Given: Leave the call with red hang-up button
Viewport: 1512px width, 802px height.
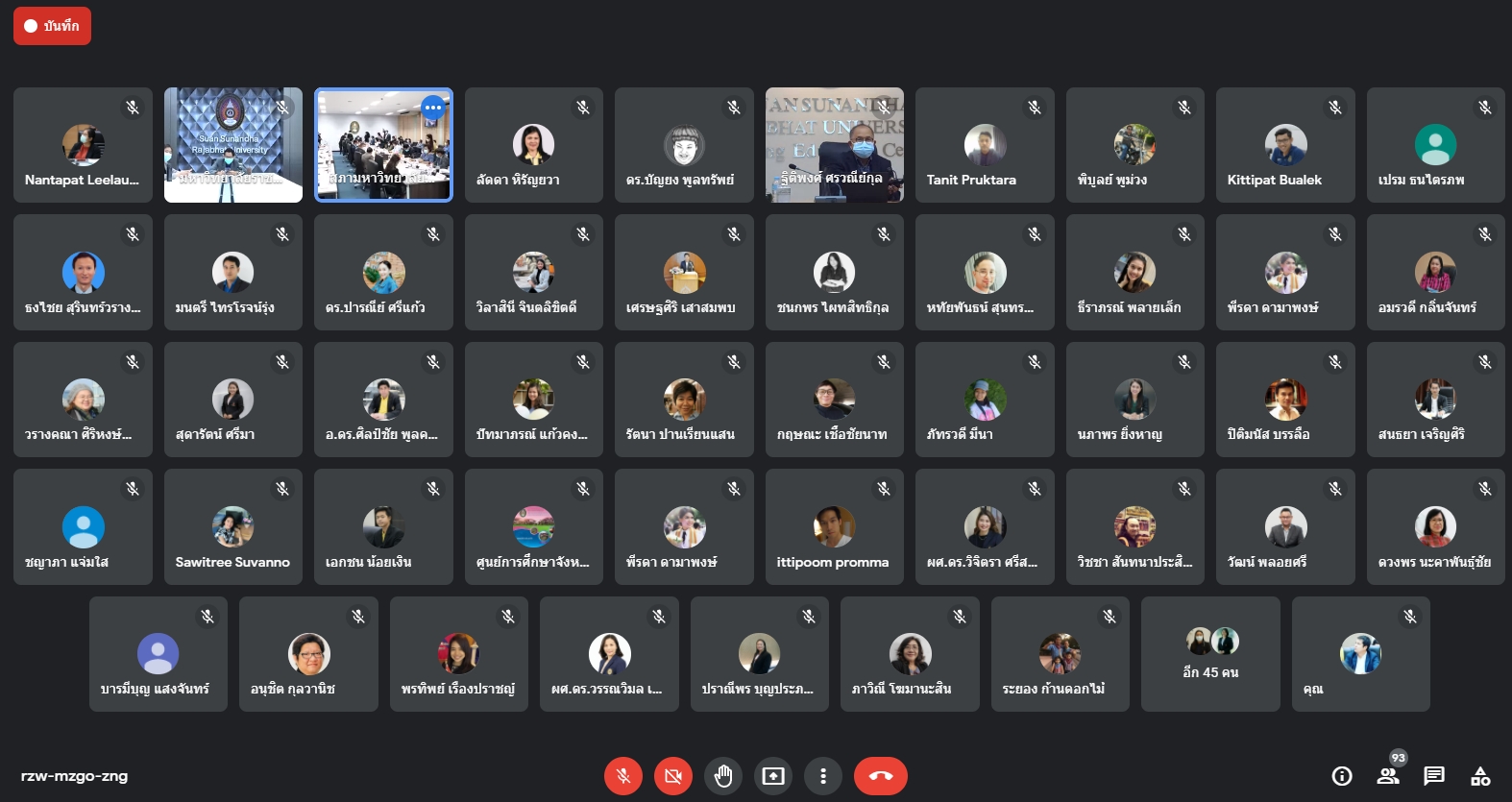Looking at the screenshot, I should click(x=880, y=776).
